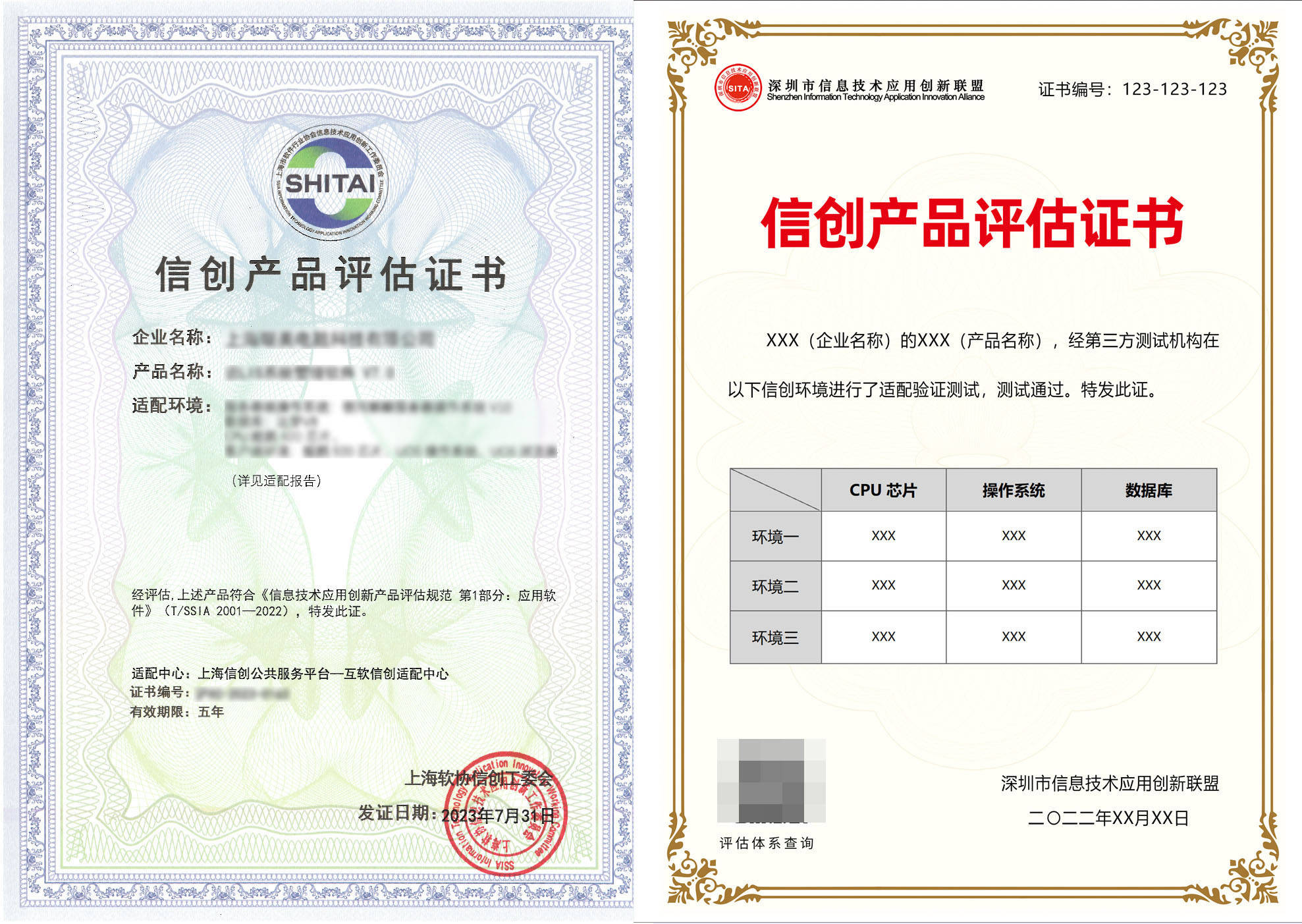
Task: Click the 环境一 row label
Action: tap(775, 537)
